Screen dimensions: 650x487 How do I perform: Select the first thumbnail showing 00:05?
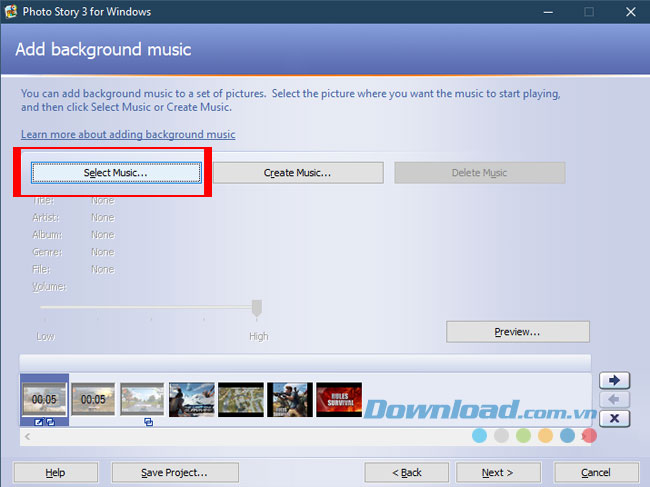point(44,399)
